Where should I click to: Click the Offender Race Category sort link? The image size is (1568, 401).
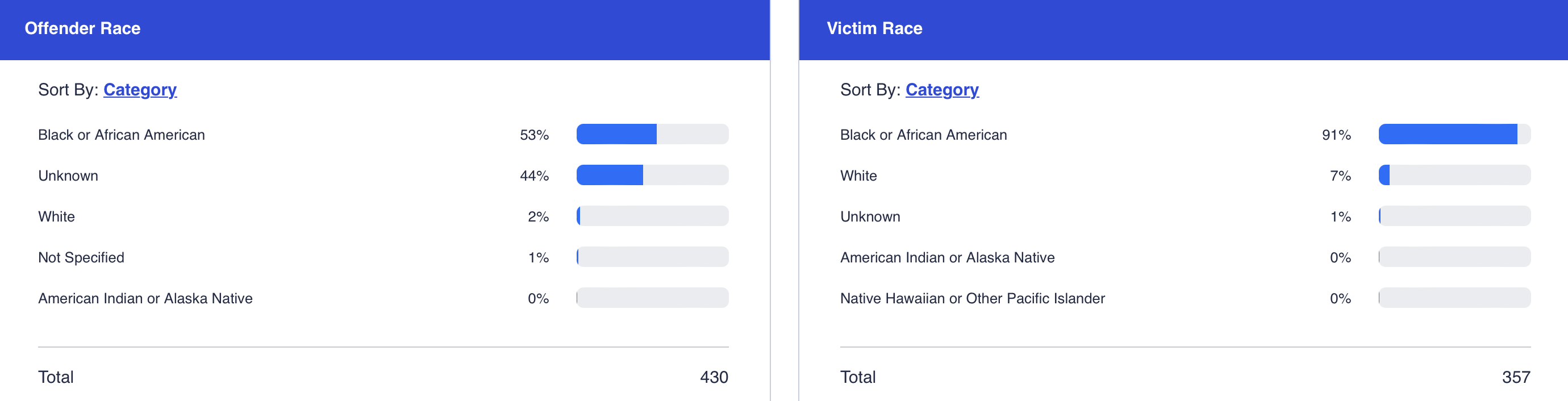pos(139,89)
